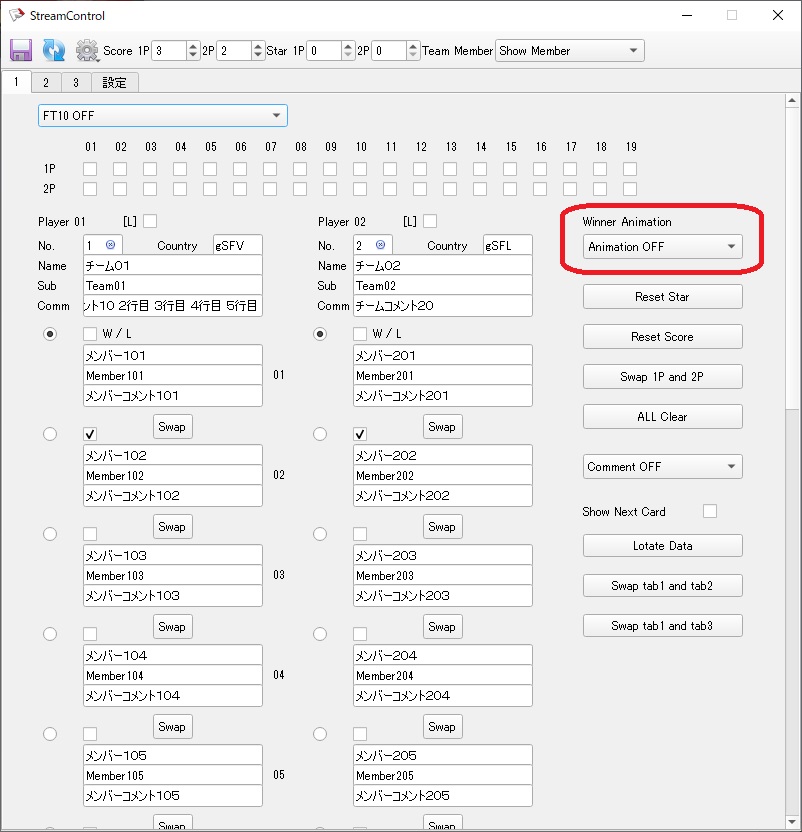Decrease Star 2P with down arrow
Viewport: 802px width, 832px height.
tap(412, 56)
